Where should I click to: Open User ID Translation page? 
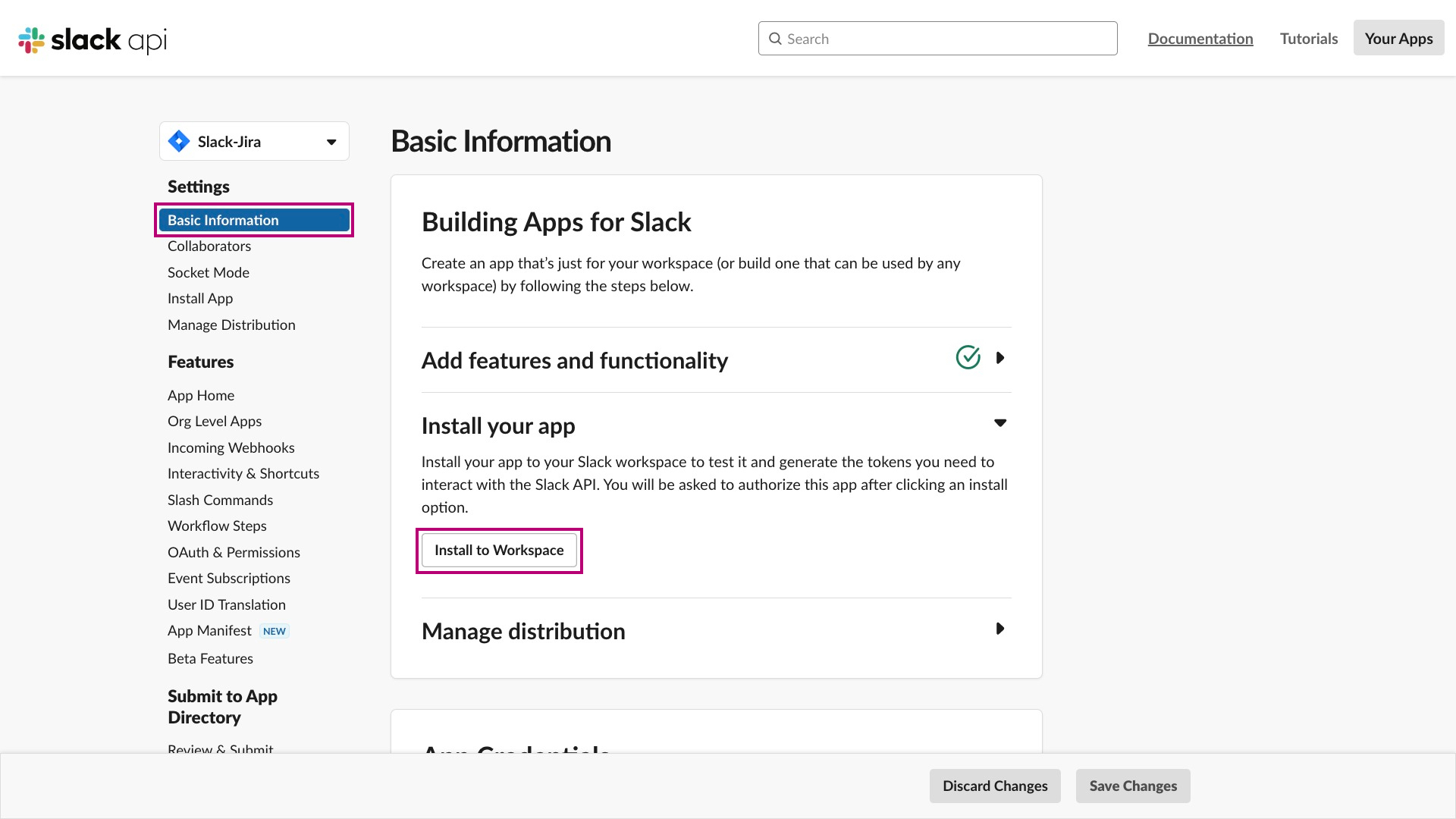click(227, 605)
